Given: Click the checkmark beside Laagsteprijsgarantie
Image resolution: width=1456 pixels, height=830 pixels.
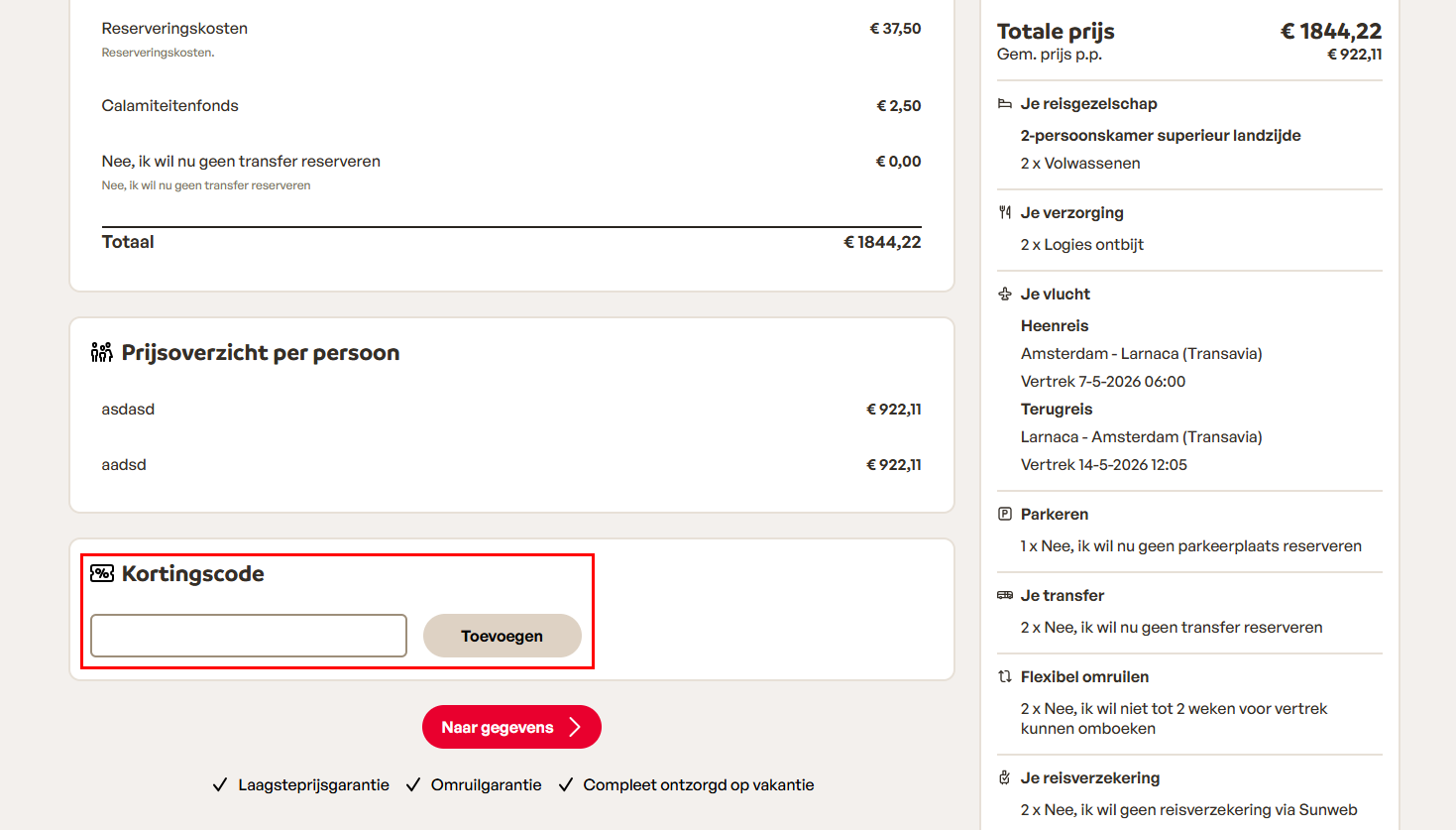Looking at the screenshot, I should pyautogui.click(x=220, y=783).
